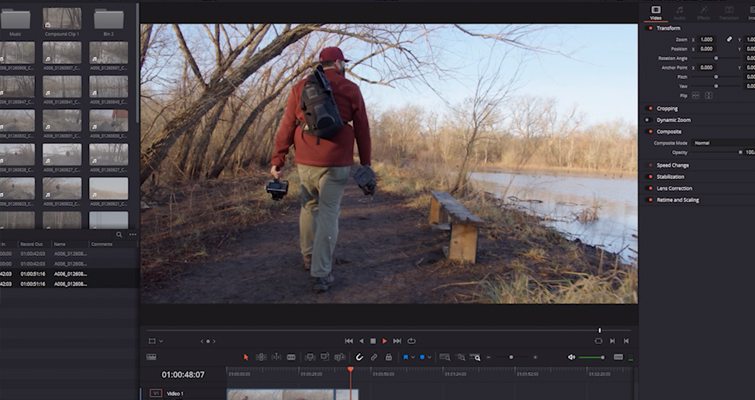The height and width of the screenshot is (400, 755).
Task: Disable the Cropping section toggle
Action: (649, 108)
